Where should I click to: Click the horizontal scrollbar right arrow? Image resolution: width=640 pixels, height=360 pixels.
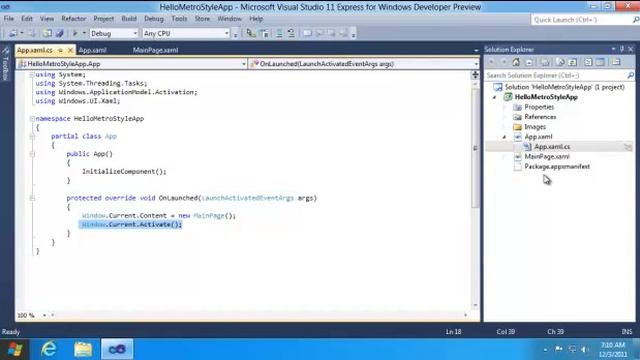pyautogui.click(x=466, y=315)
